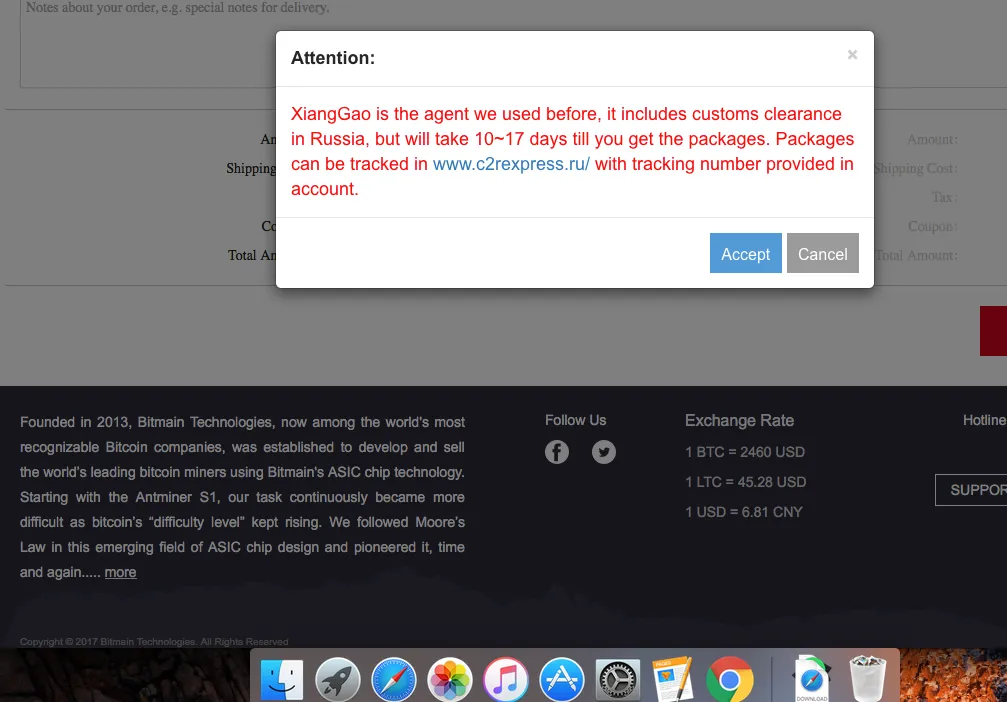Screen dimensions: 1007x702
Task: Open the Trash in the dock
Action: [867, 679]
